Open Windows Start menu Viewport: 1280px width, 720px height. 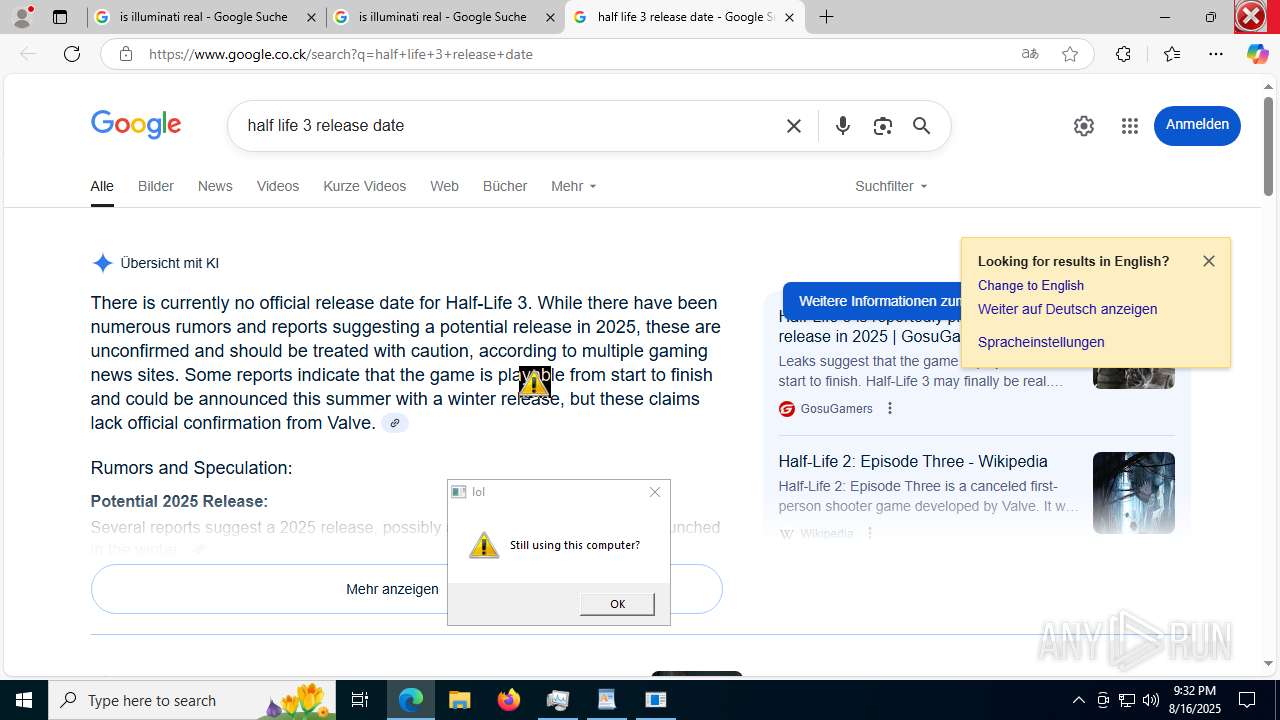pyautogui.click(x=24, y=700)
